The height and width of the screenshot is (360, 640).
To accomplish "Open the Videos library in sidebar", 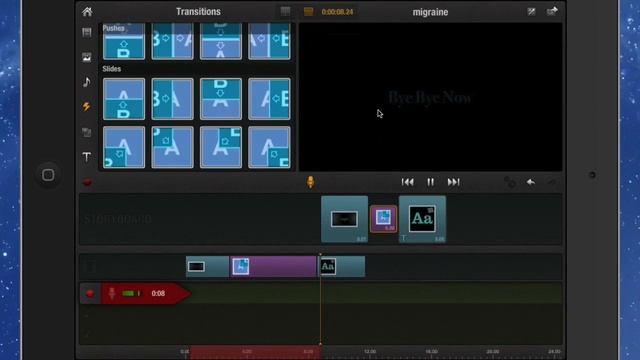I will pos(87,32).
